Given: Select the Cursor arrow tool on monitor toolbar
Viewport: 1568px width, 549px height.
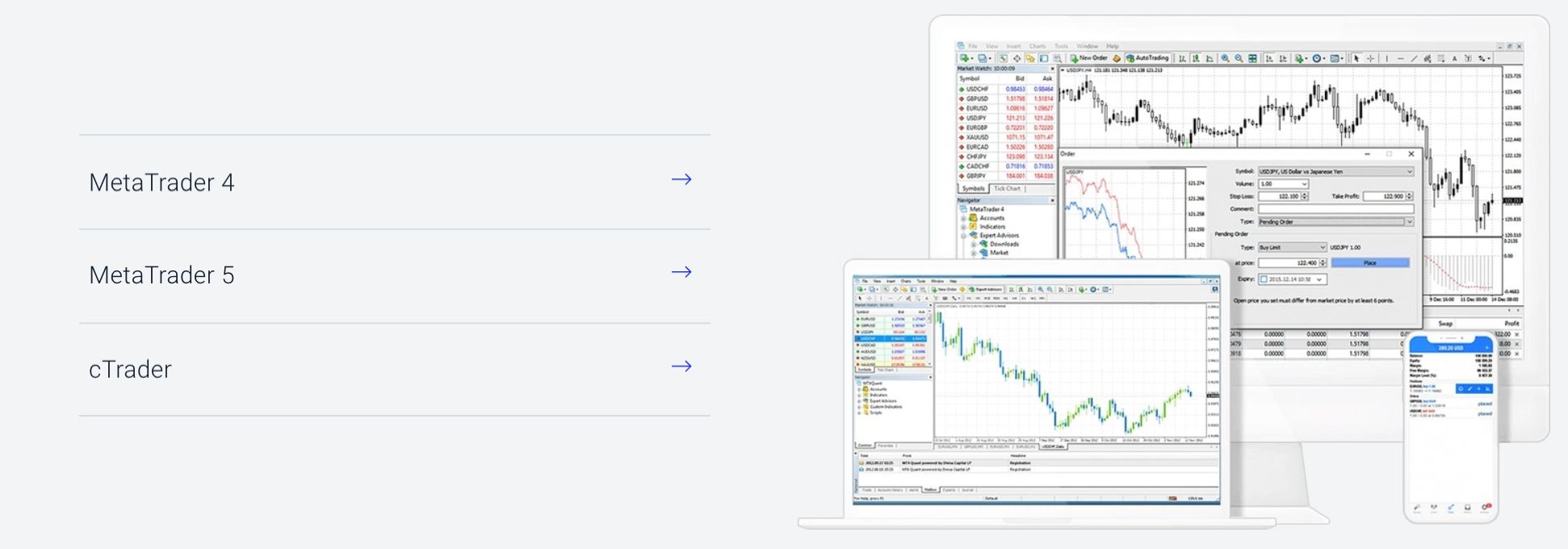Looking at the screenshot, I should coord(1356,58).
